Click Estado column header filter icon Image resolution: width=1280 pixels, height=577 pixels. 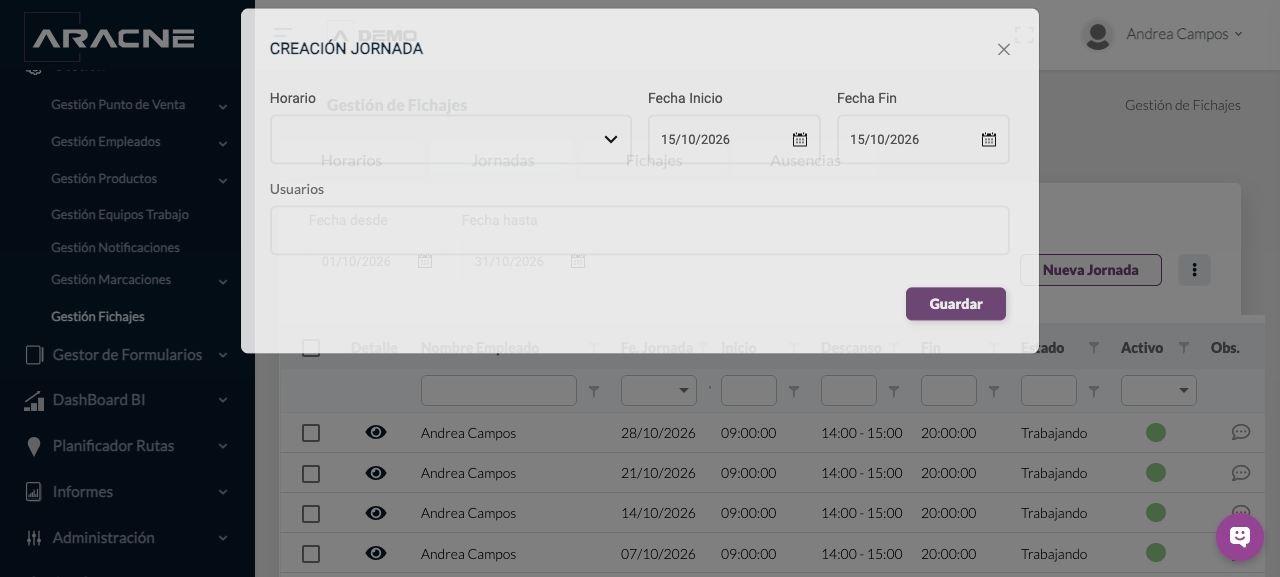(1094, 348)
